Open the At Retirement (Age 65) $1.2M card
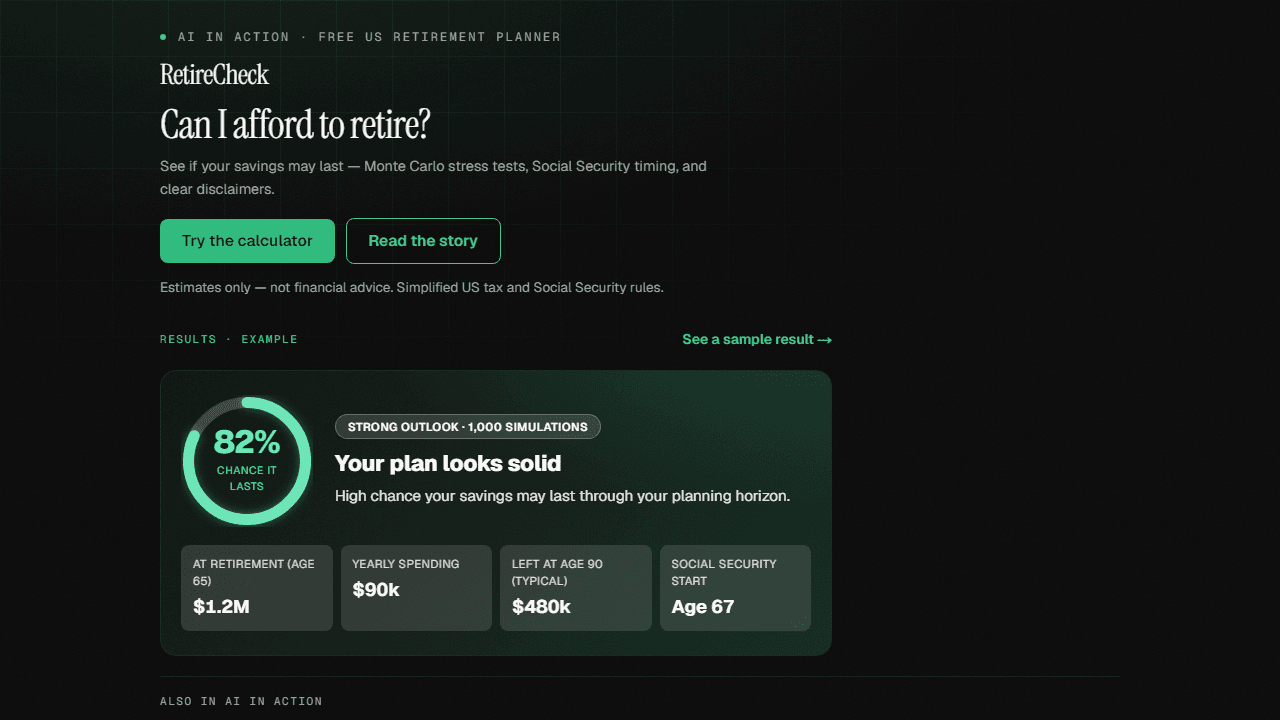 [x=257, y=588]
